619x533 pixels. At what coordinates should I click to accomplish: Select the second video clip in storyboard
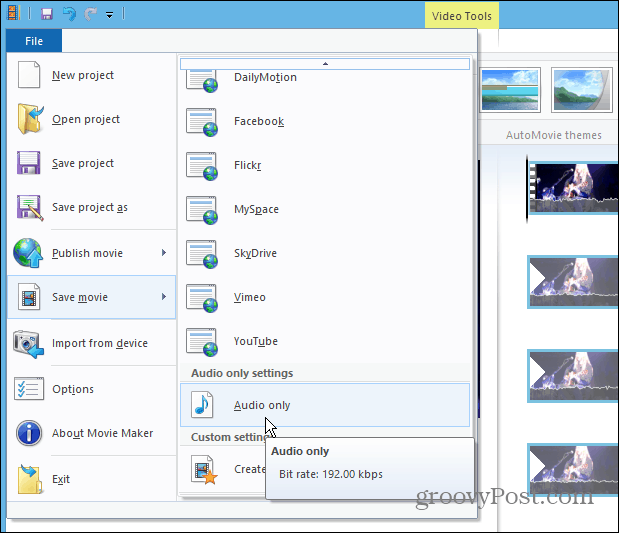point(573,282)
